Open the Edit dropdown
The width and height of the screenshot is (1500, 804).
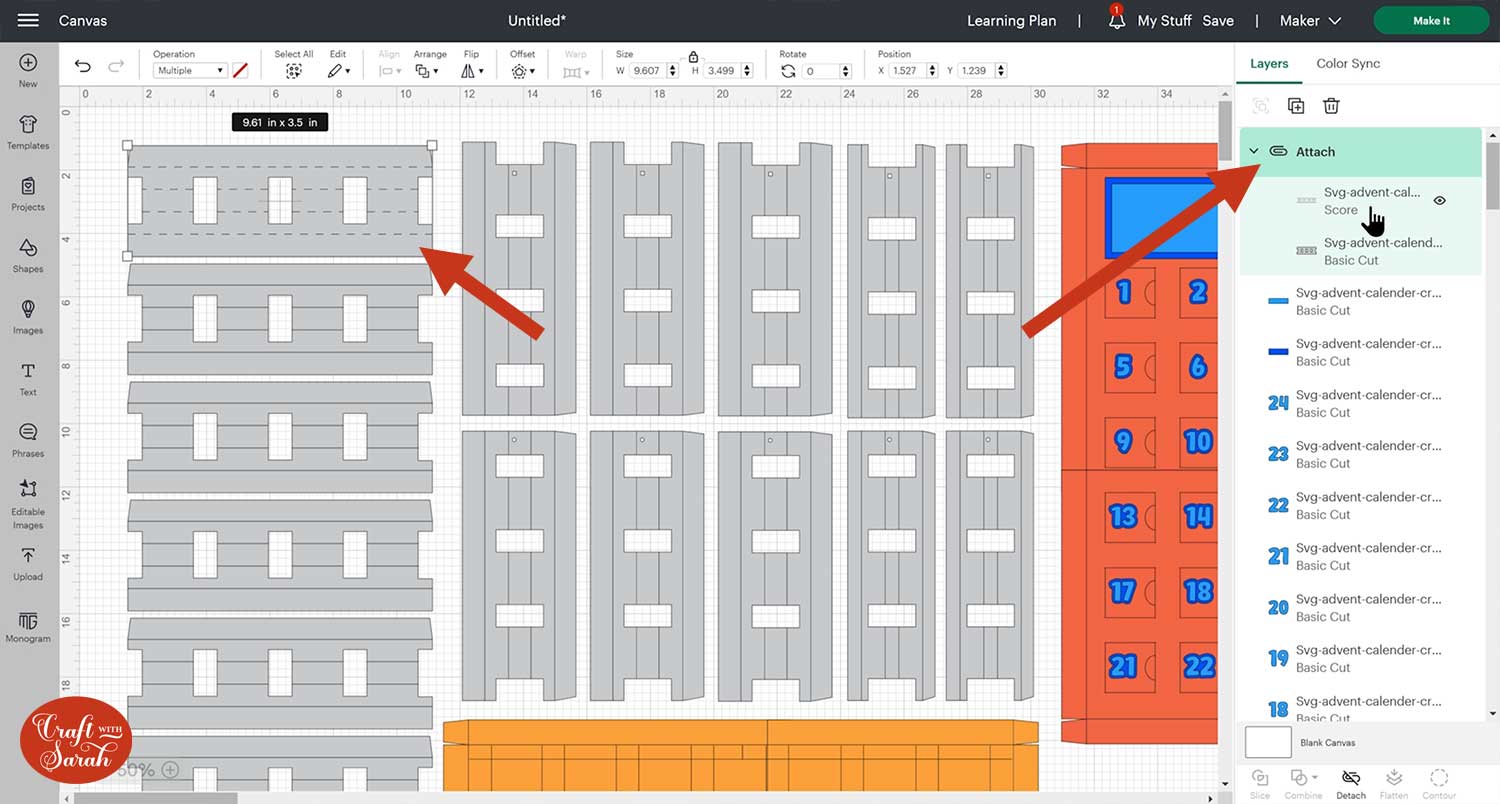tap(338, 71)
